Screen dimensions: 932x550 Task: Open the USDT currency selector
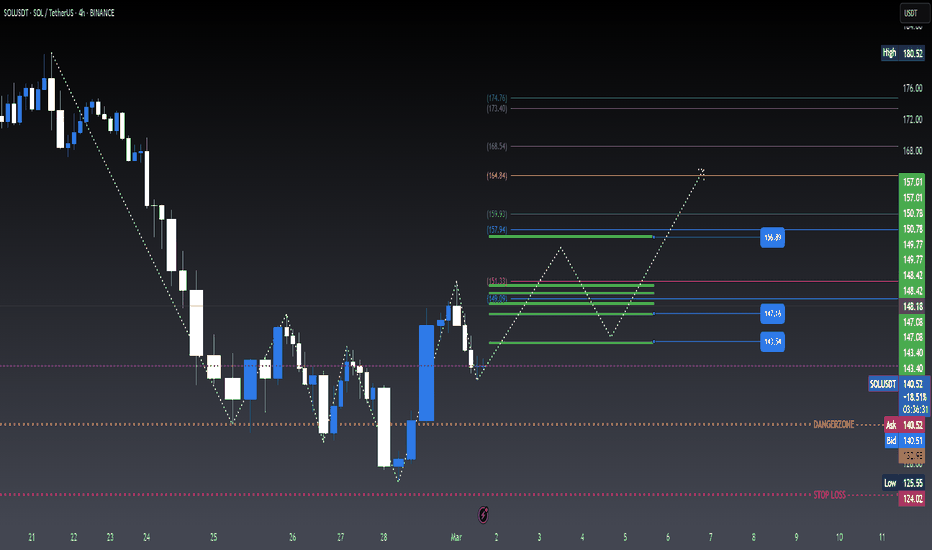913,13
